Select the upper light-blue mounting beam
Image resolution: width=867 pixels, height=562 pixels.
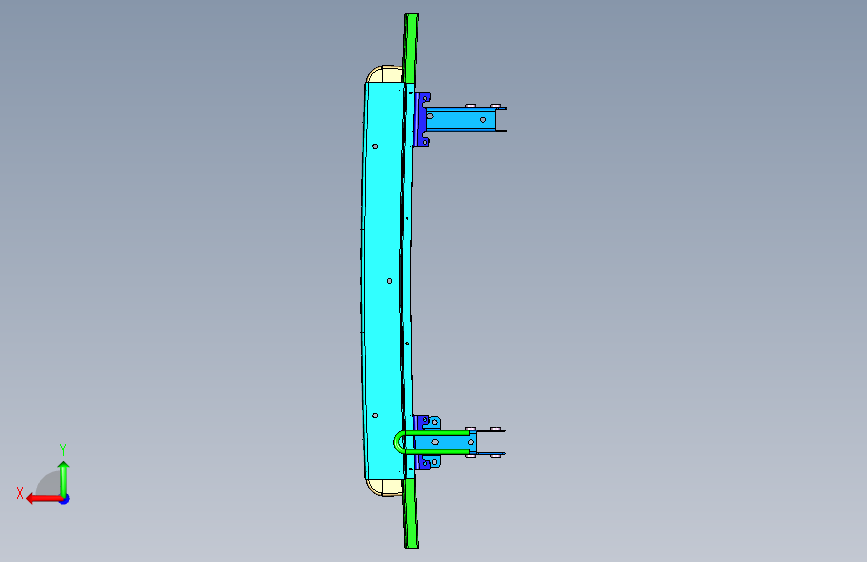tap(463, 119)
